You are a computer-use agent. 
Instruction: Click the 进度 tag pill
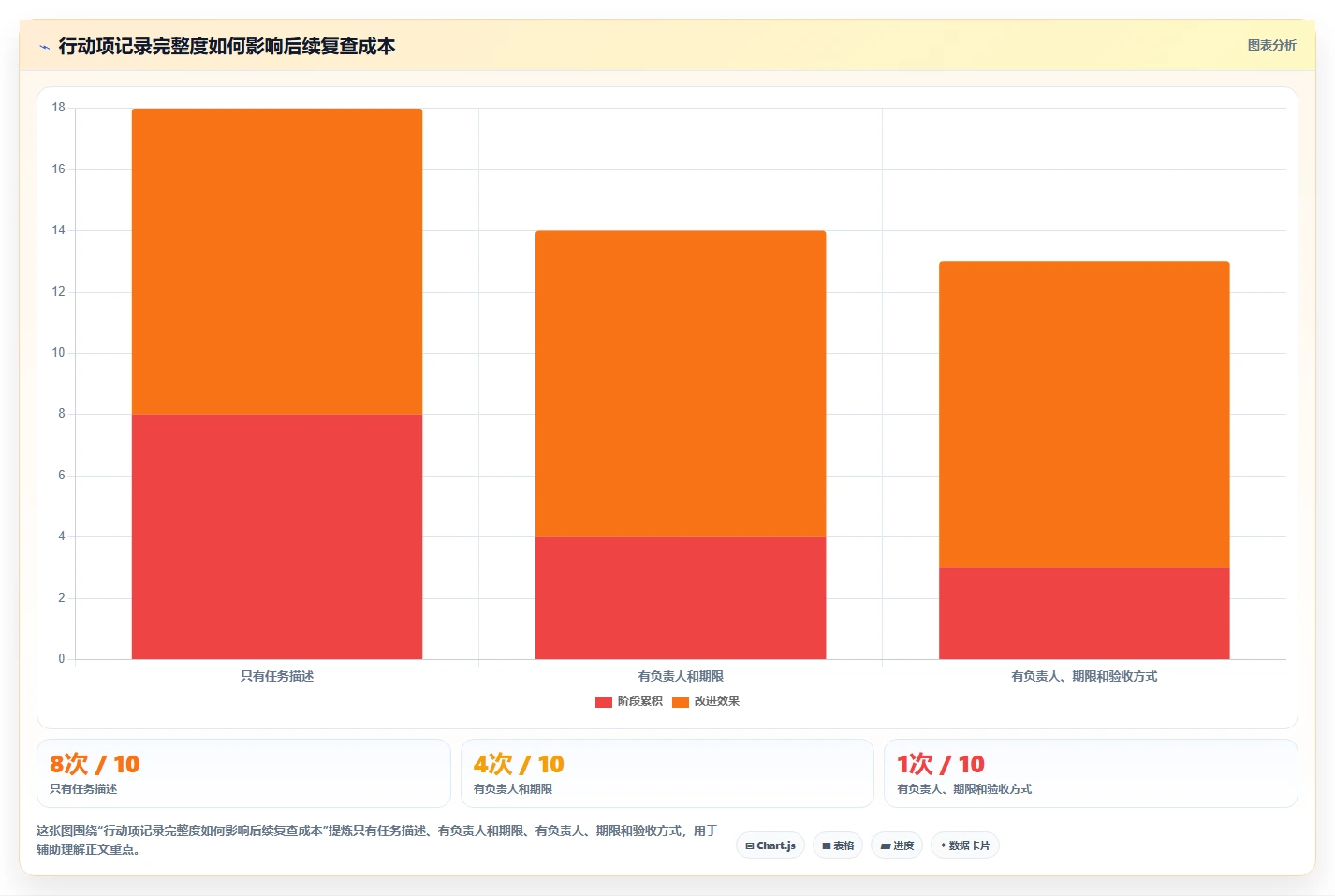tap(897, 845)
